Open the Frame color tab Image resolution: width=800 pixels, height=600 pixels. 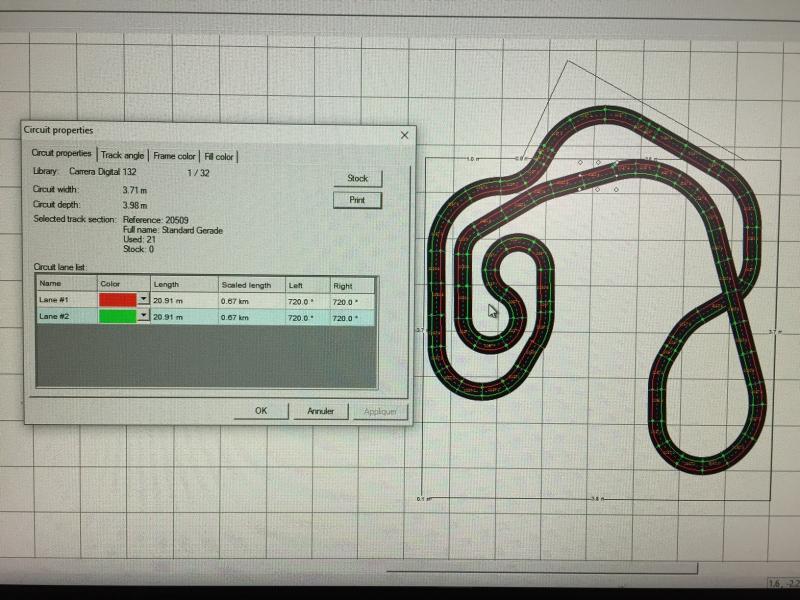[175, 157]
